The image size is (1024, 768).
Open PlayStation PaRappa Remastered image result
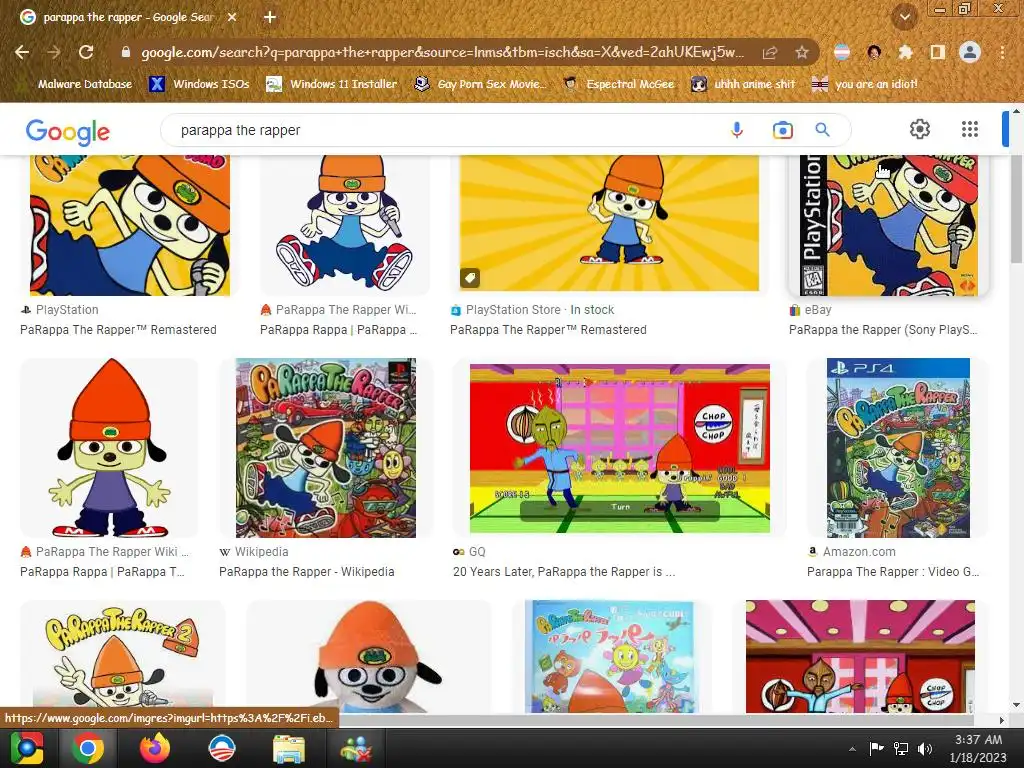click(130, 225)
